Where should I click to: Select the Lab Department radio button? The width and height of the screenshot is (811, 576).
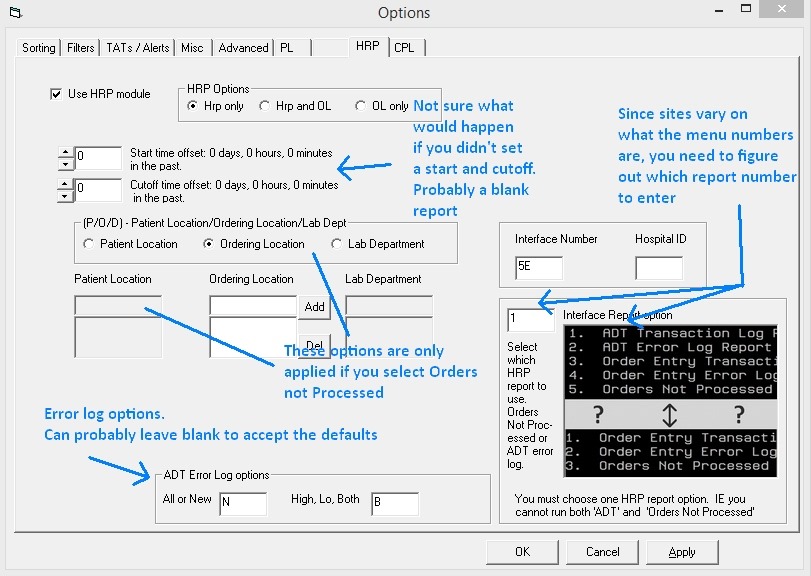337,244
